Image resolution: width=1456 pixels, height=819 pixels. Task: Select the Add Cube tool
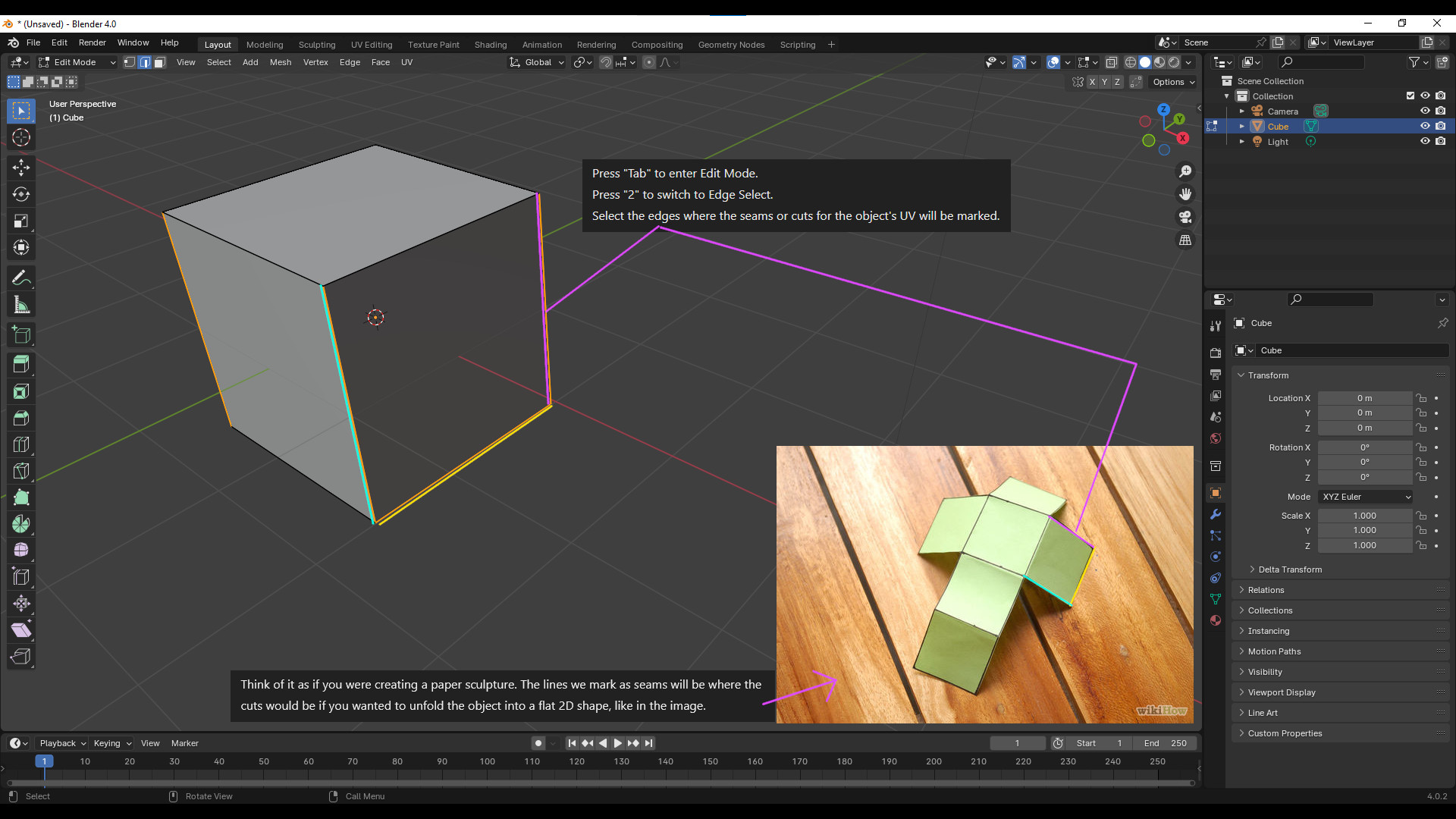[x=21, y=334]
